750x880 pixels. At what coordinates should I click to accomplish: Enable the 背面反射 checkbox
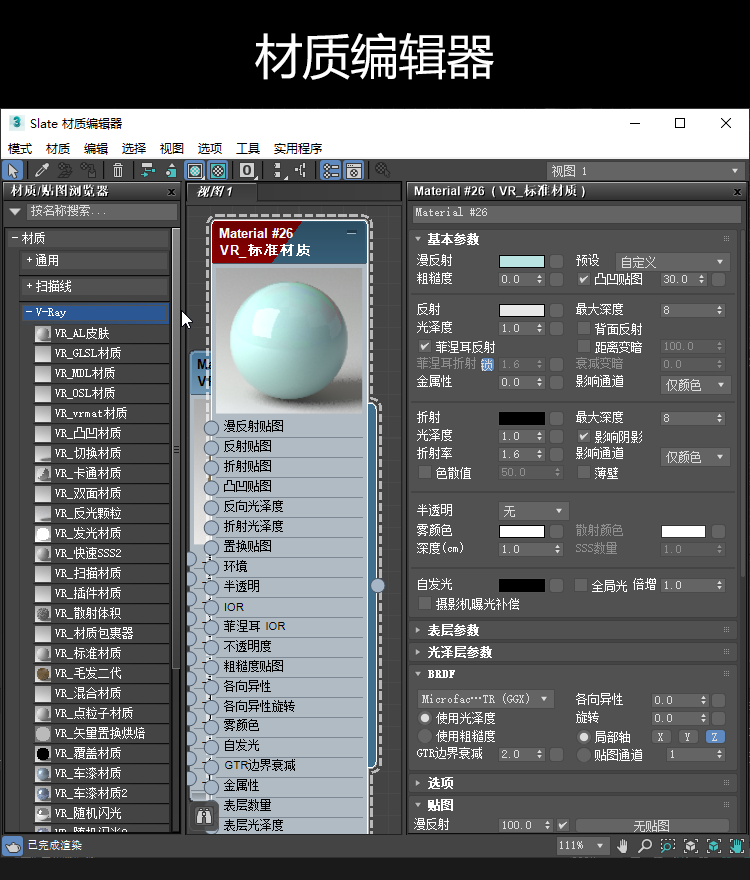[584, 328]
